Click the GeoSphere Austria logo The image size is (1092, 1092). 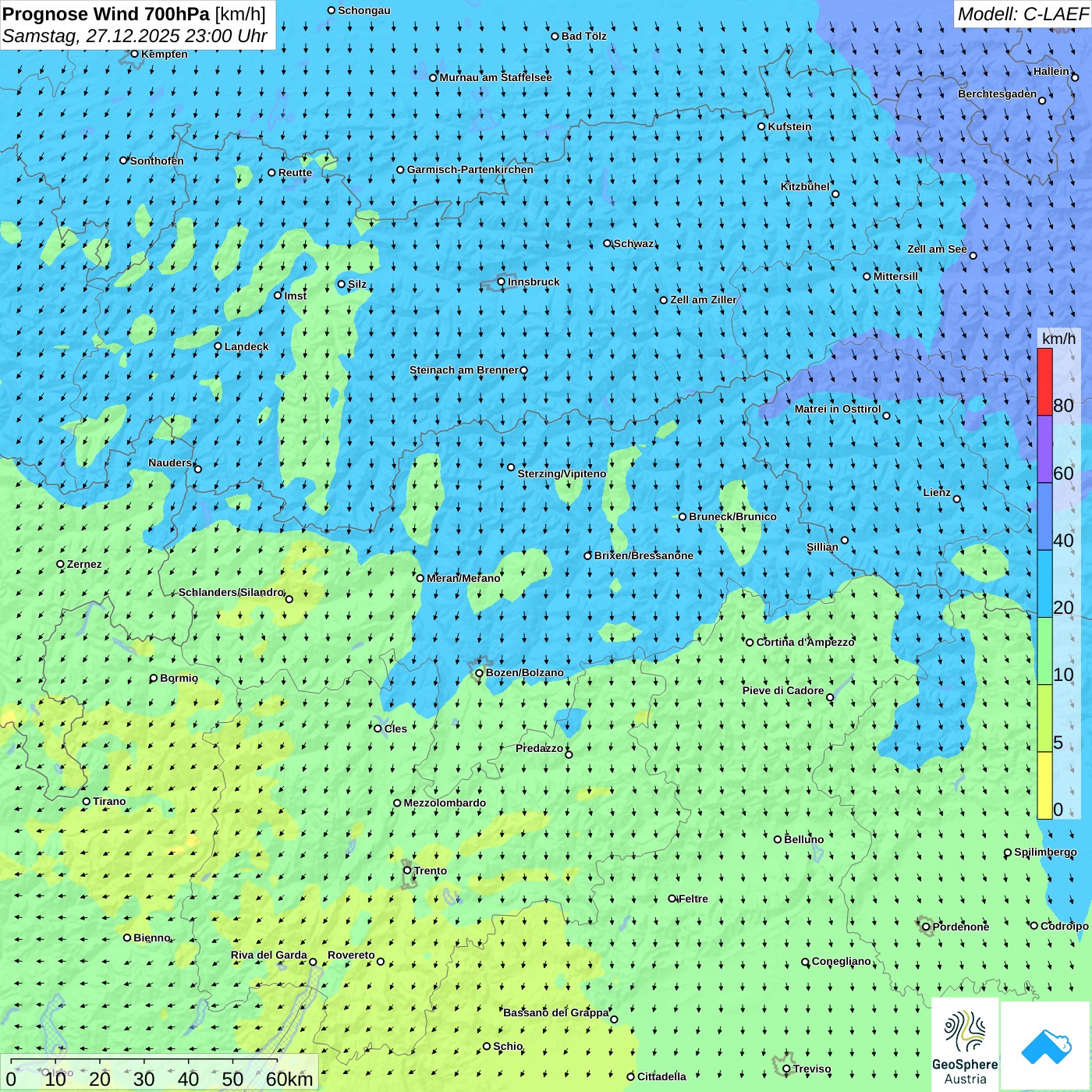pyautogui.click(x=965, y=1044)
